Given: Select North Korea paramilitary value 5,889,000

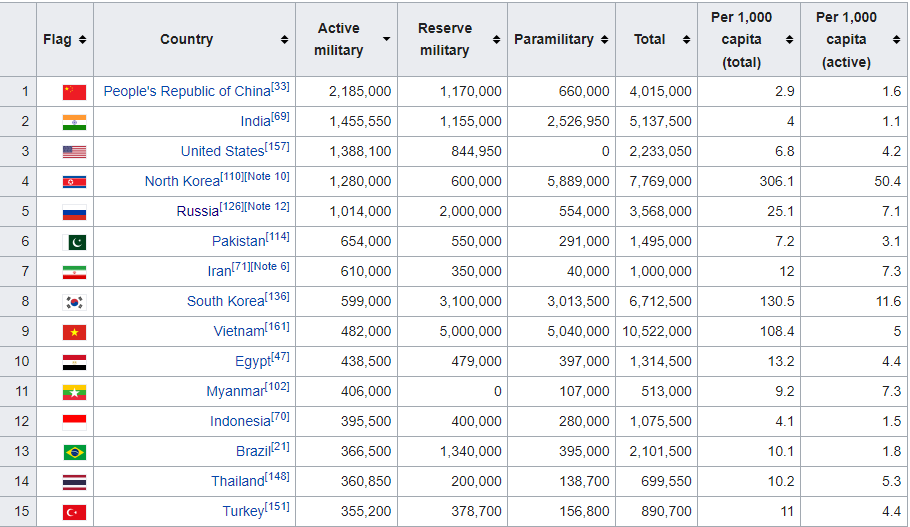Looking at the screenshot, I should coord(578,182).
